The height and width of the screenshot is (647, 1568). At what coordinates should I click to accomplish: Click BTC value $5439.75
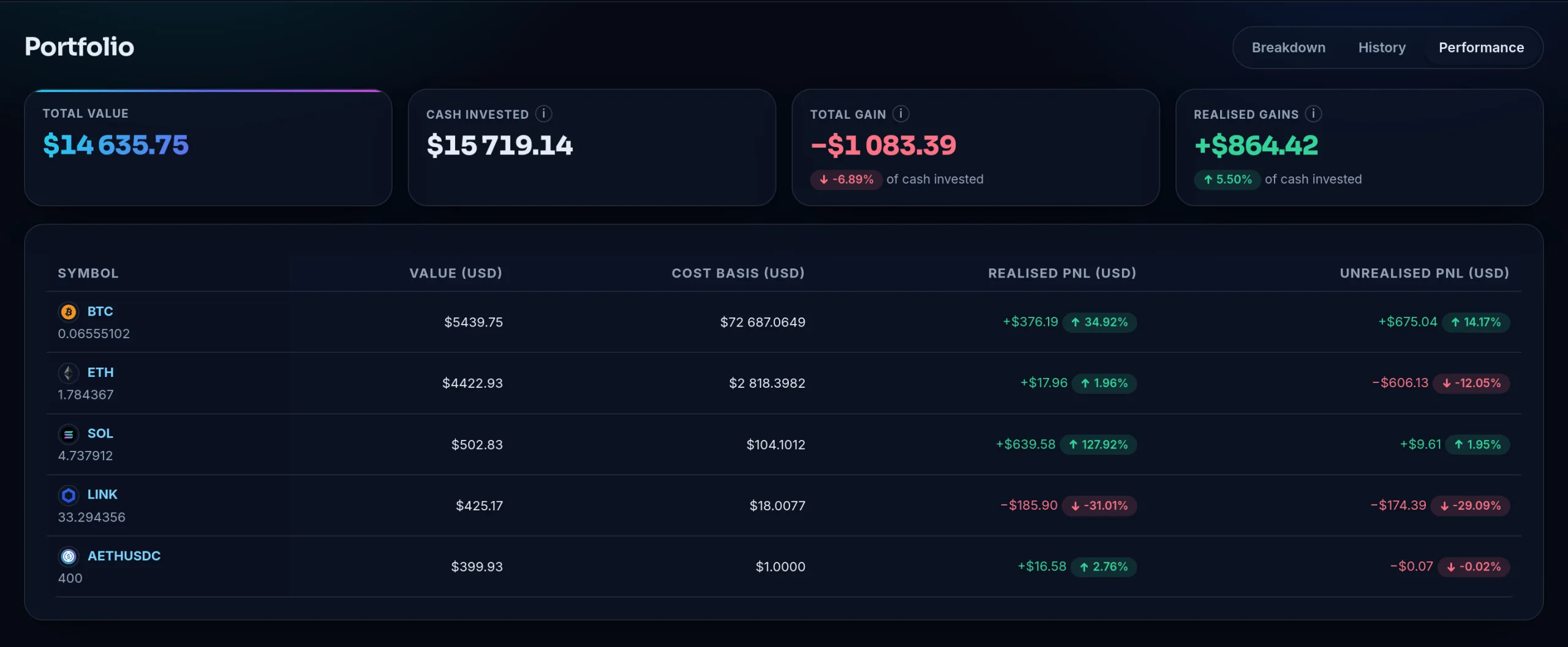click(x=473, y=322)
